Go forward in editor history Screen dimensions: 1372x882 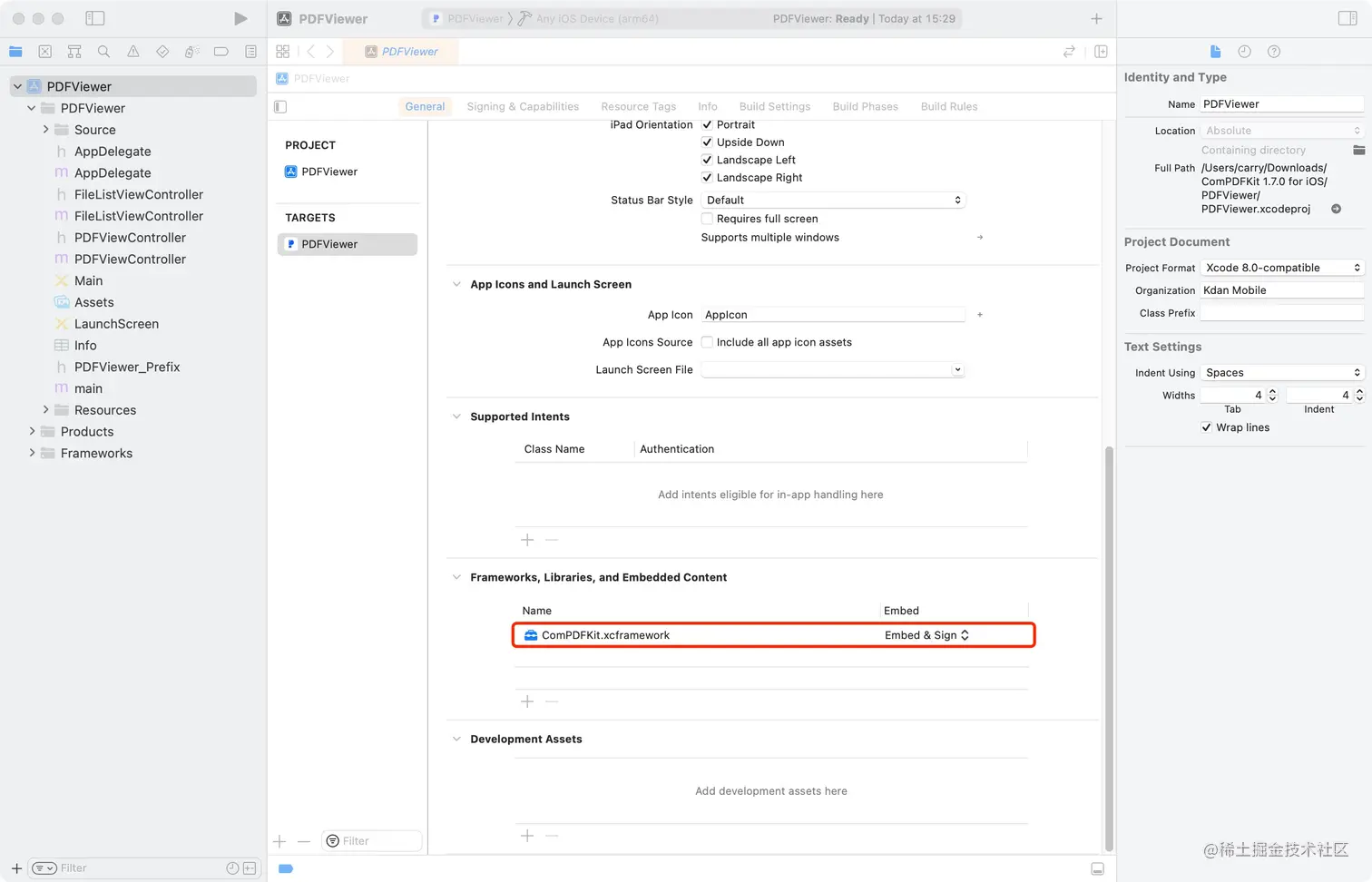tap(330, 52)
